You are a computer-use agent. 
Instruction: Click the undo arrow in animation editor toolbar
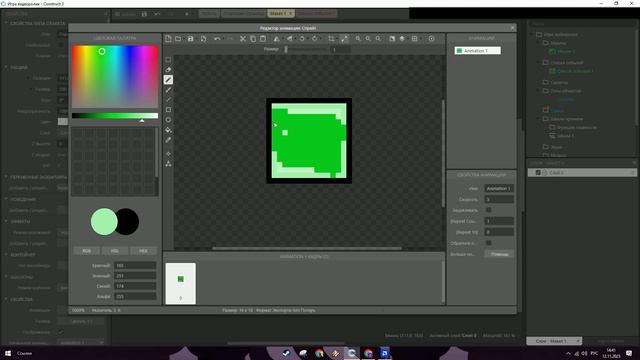217,39
